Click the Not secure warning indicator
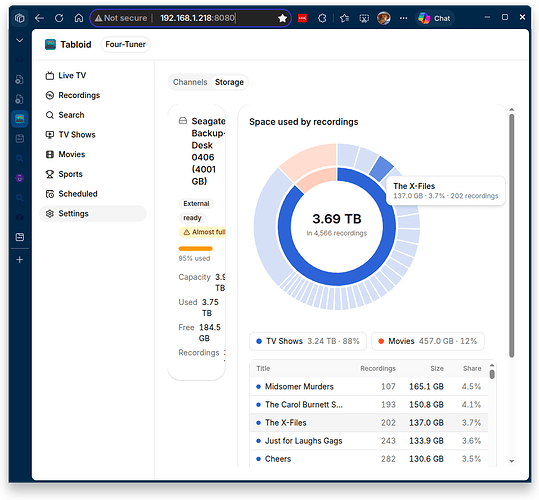 click(121, 18)
